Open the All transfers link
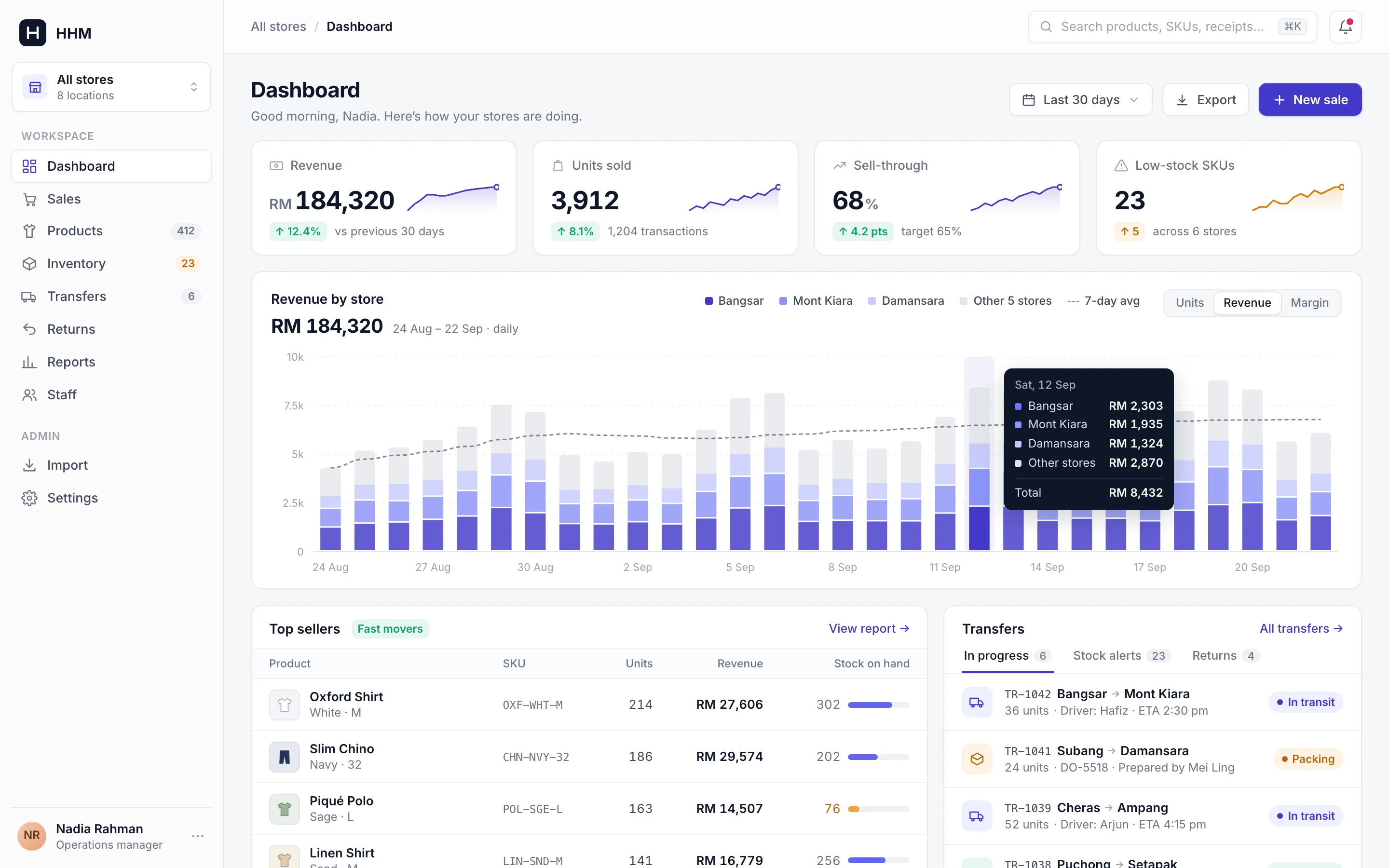1389x868 pixels. pyautogui.click(x=1301, y=629)
